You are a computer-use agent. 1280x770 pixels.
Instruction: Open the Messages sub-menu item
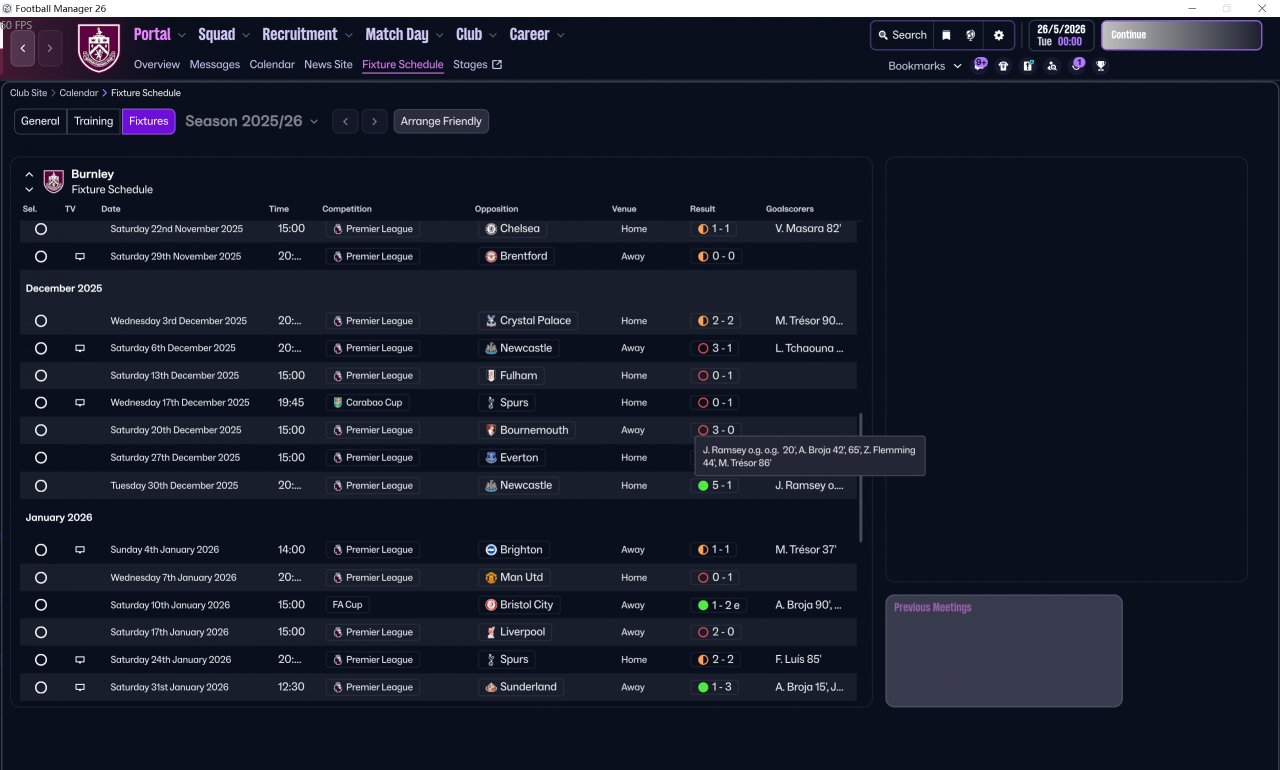215,65
